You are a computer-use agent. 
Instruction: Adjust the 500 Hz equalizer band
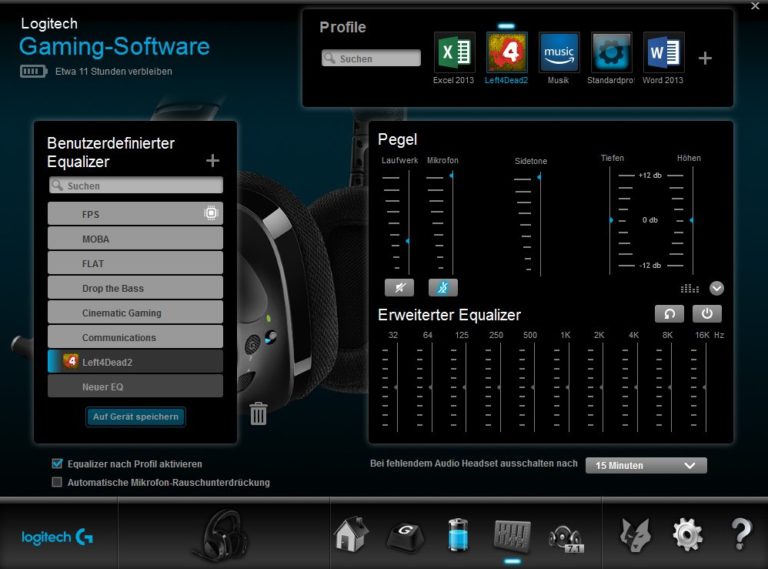click(x=533, y=387)
